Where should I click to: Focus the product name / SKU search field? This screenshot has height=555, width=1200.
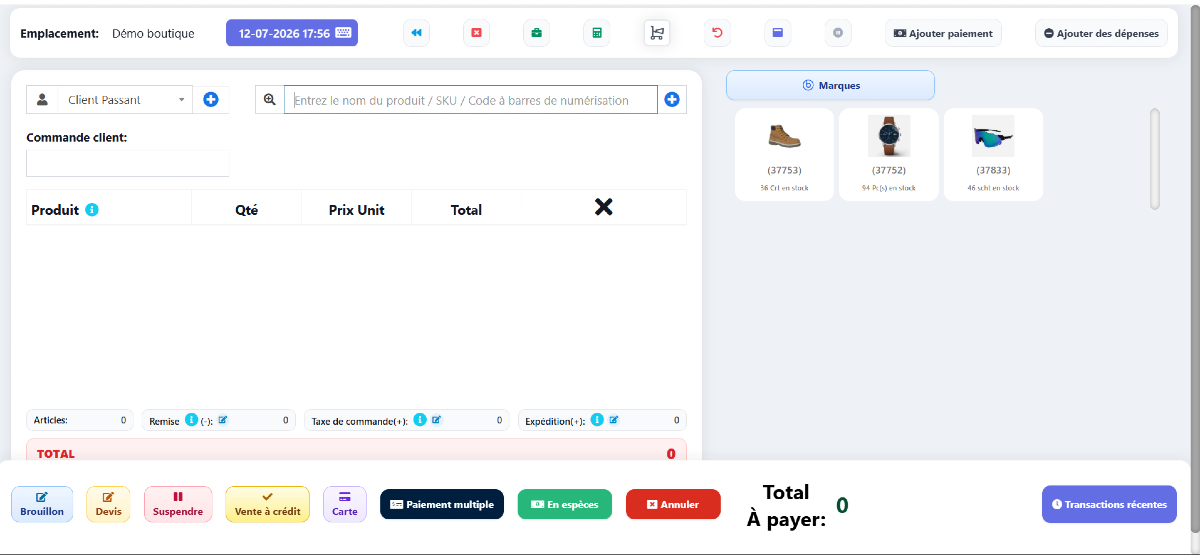[471, 100]
